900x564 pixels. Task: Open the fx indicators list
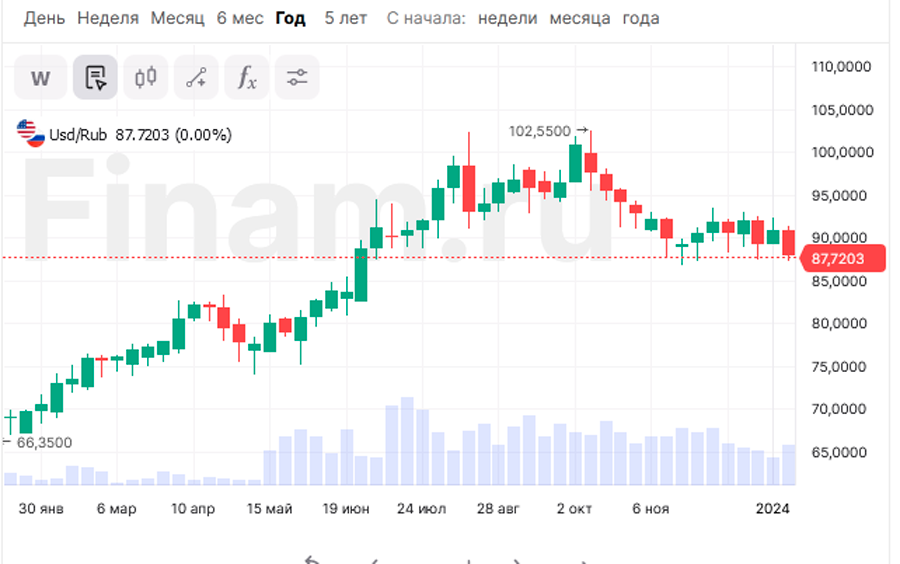[x=246, y=78]
